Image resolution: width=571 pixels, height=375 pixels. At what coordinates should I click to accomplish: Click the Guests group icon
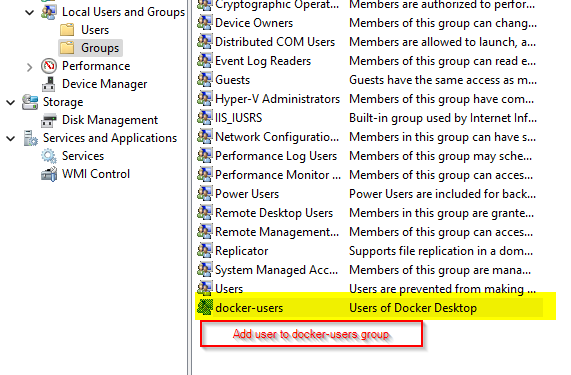[x=205, y=80]
